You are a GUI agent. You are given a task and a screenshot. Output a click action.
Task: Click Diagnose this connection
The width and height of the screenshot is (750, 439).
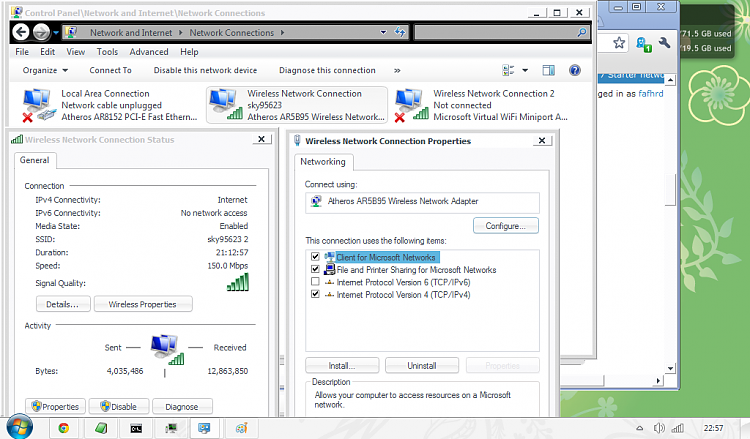(x=327, y=70)
